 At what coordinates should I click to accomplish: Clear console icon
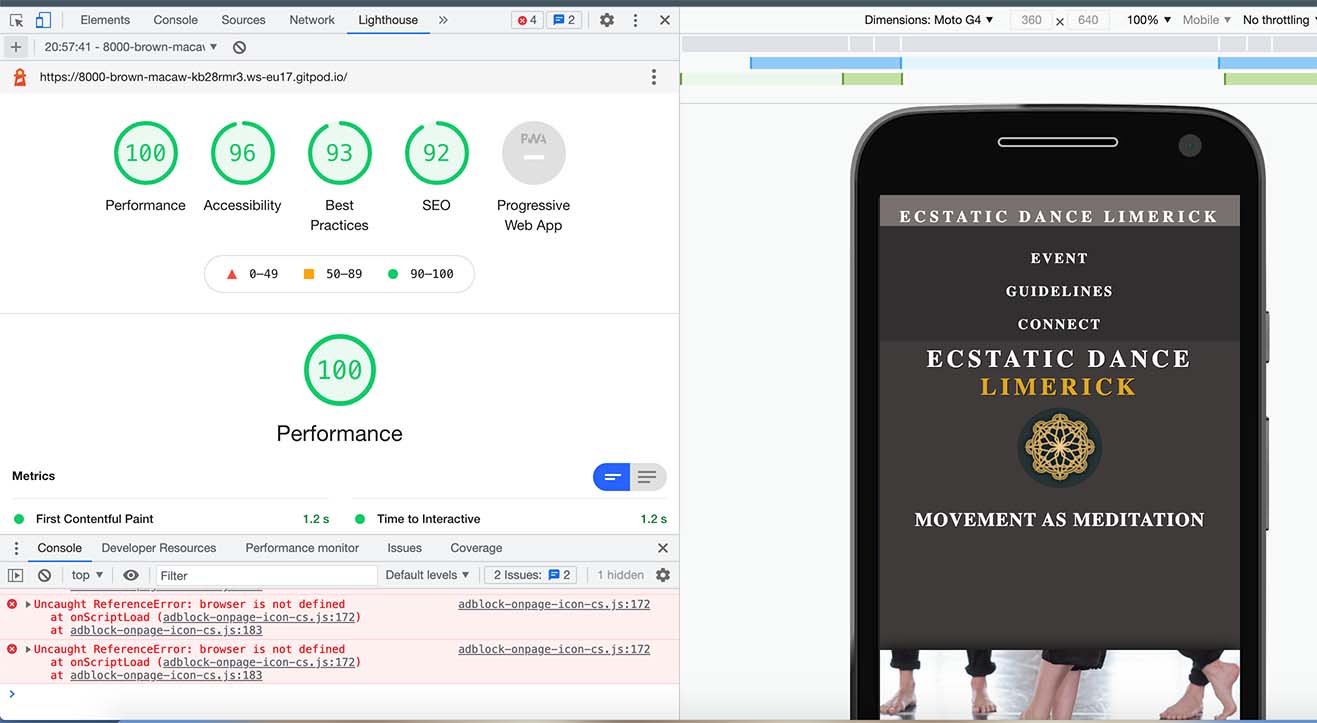(x=44, y=575)
